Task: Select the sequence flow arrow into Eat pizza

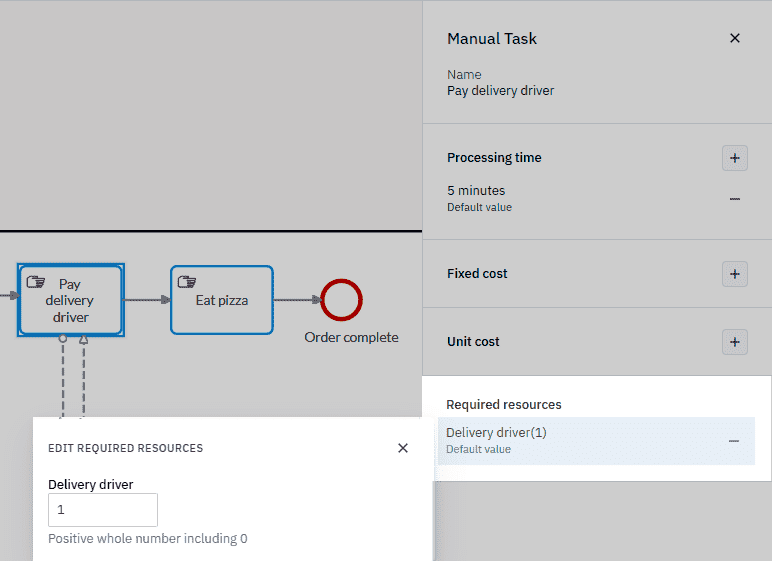Action: click(147, 300)
